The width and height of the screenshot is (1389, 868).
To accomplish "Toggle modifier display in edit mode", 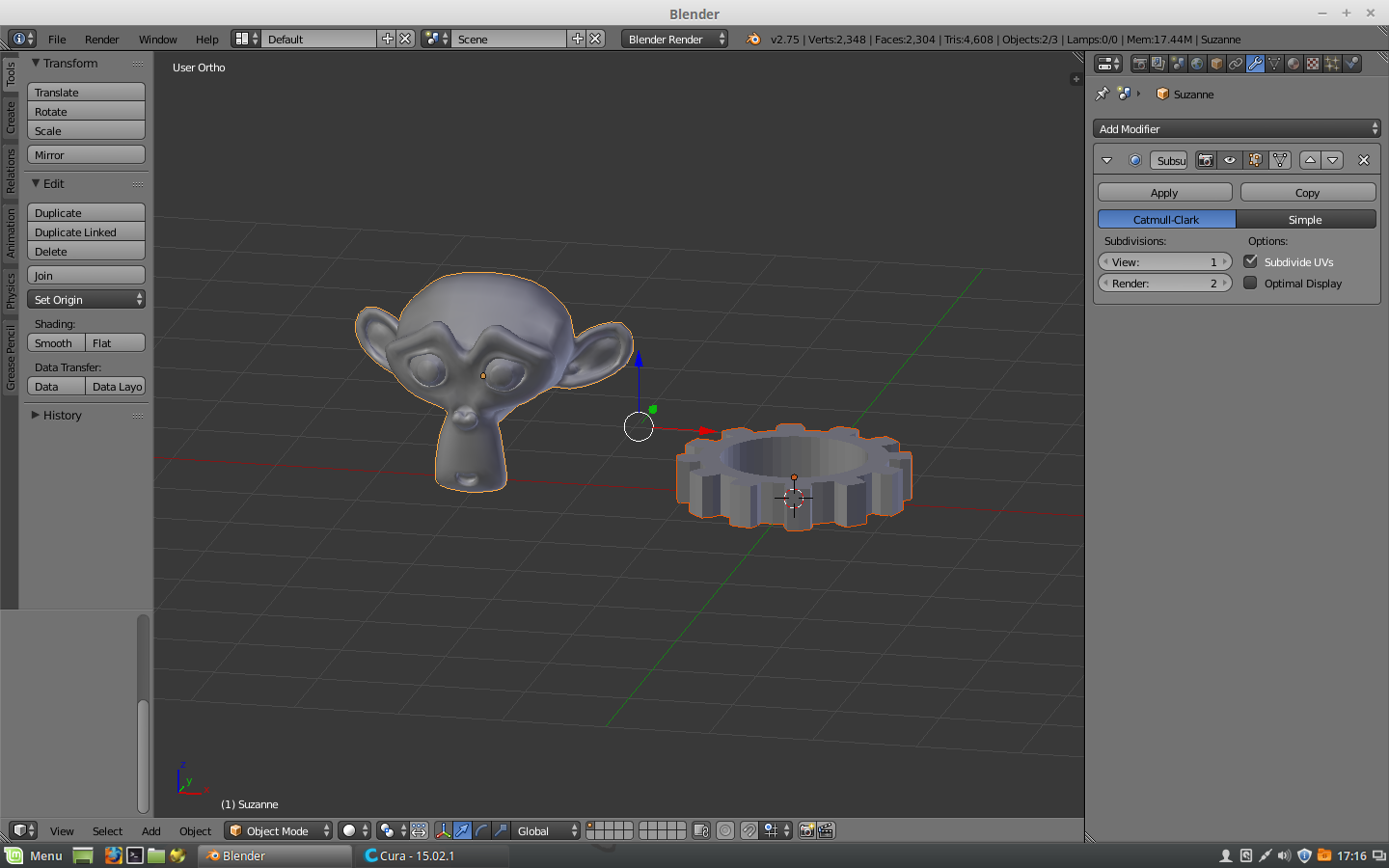I will tap(1255, 160).
